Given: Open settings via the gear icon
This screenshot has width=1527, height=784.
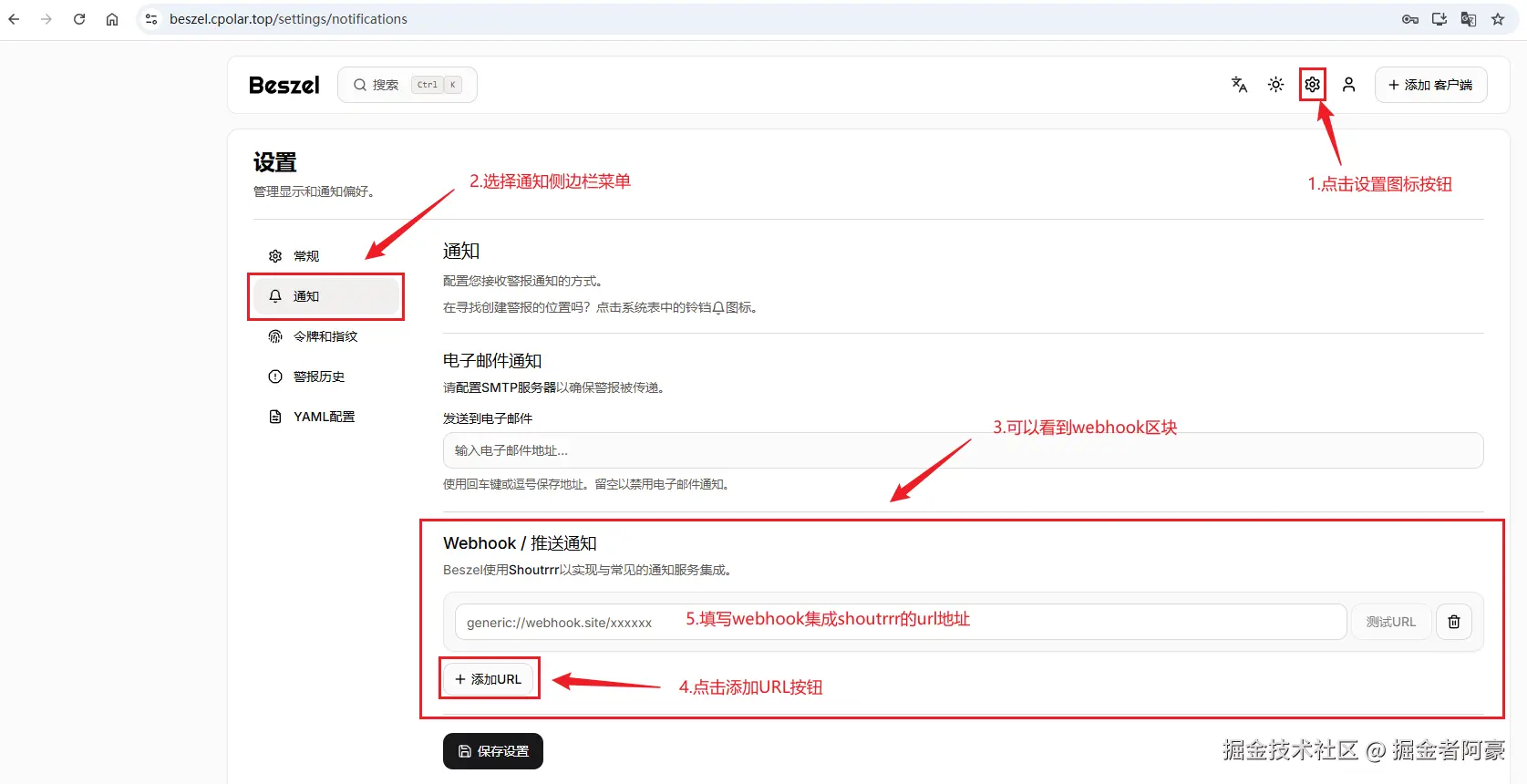Looking at the screenshot, I should pos(1312,85).
